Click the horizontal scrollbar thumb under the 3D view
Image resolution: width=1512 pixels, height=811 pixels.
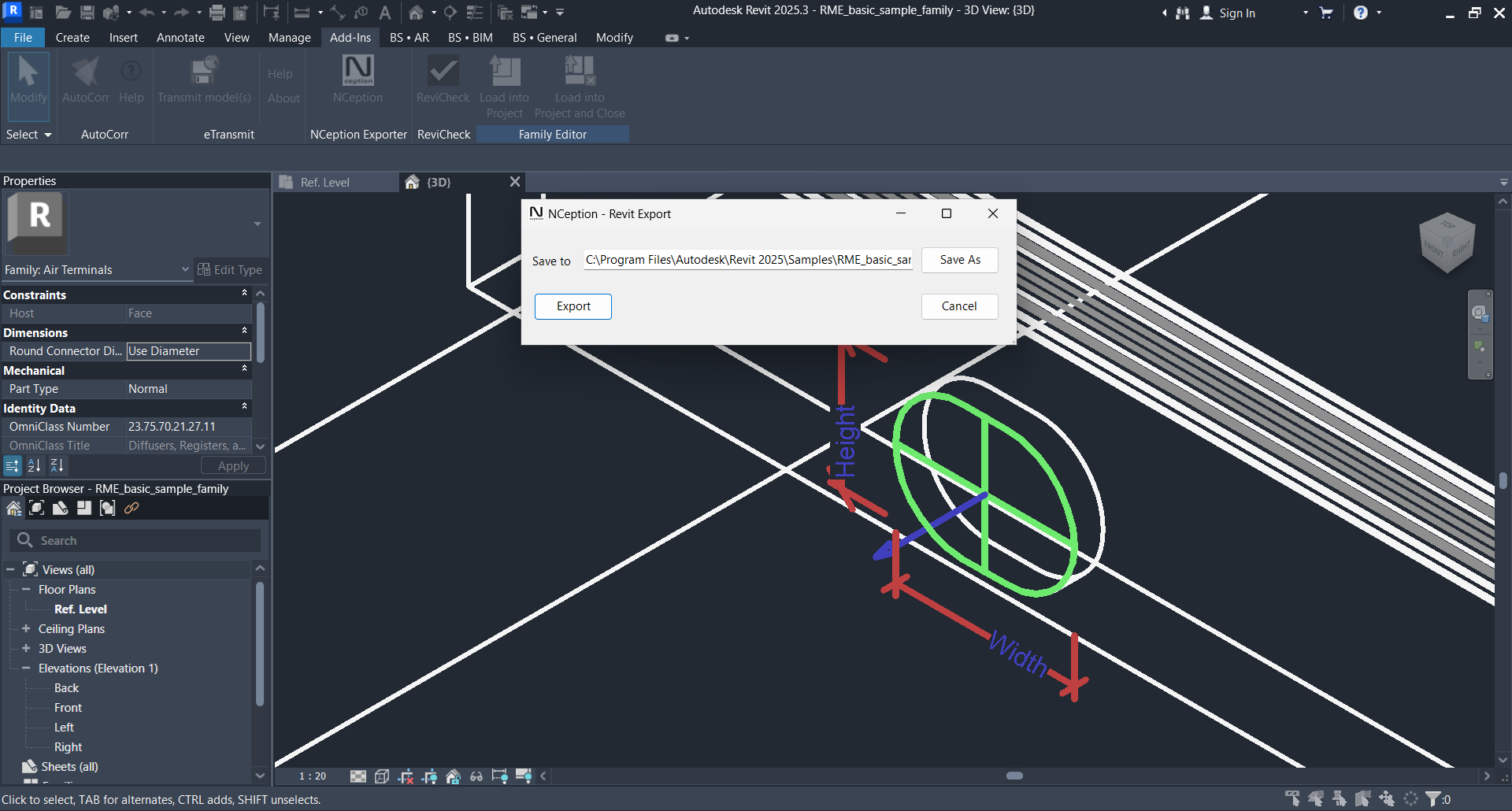click(1014, 776)
